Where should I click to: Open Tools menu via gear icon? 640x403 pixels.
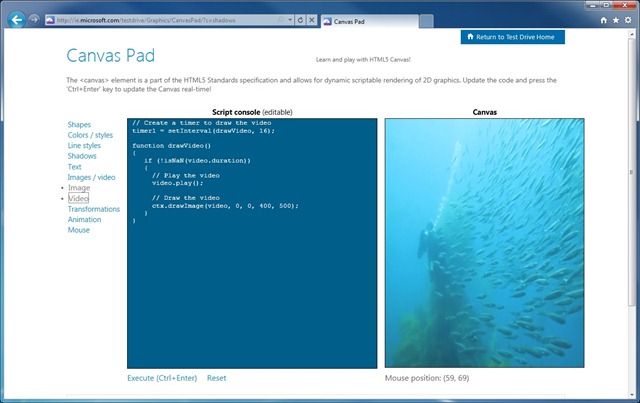click(628, 20)
